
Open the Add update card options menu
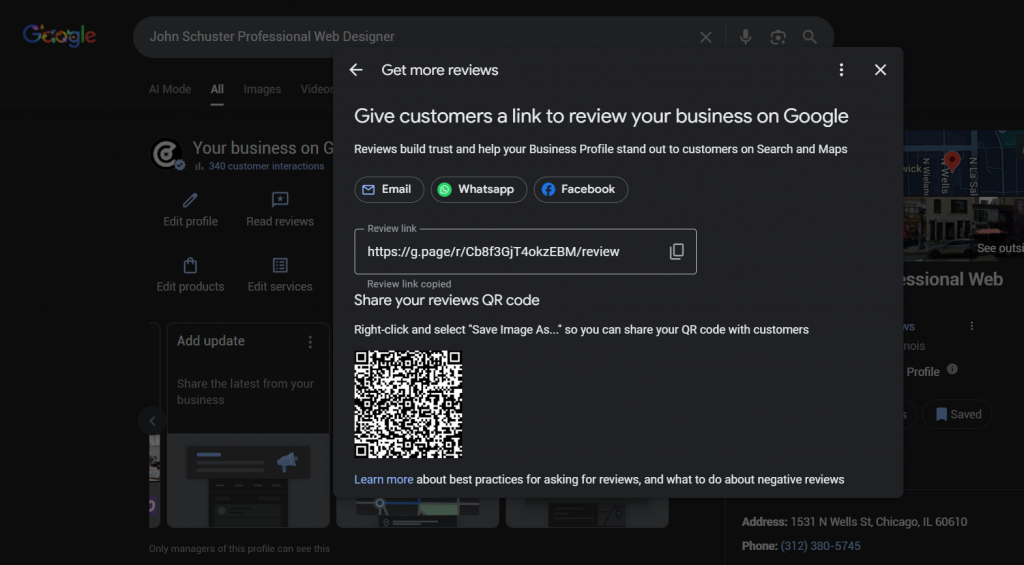(310, 342)
